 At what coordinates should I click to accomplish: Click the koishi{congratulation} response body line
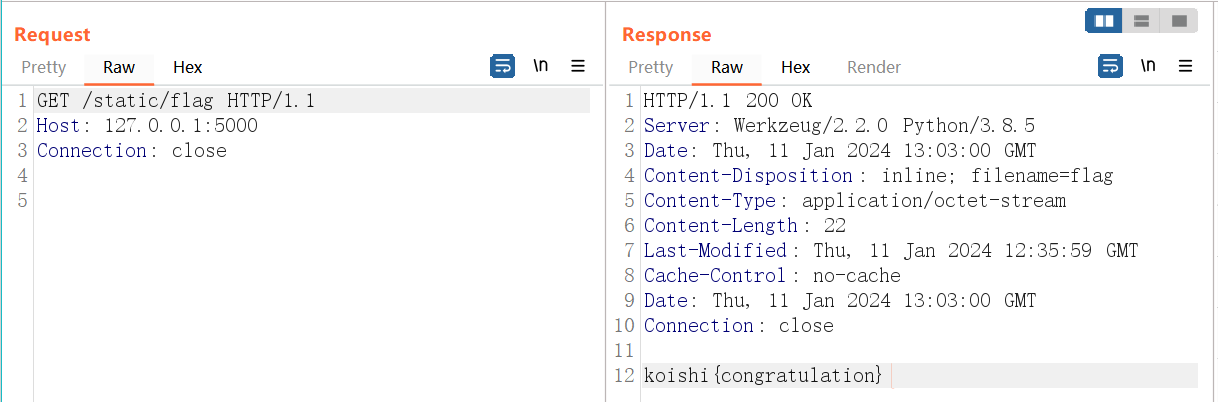click(762, 376)
